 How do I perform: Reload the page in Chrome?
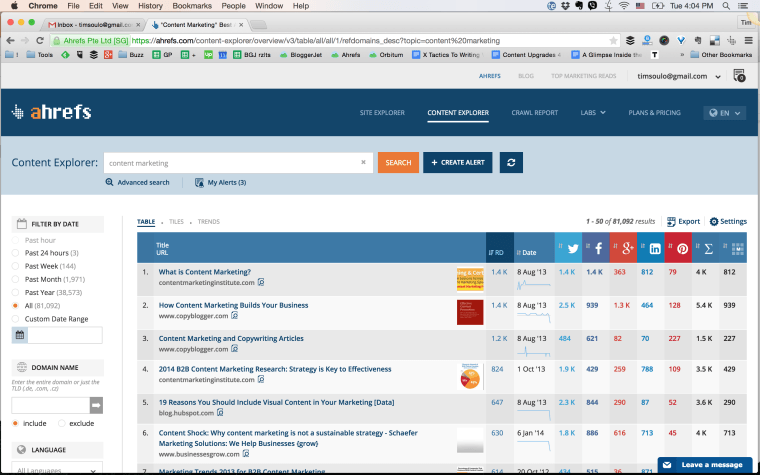40,41
